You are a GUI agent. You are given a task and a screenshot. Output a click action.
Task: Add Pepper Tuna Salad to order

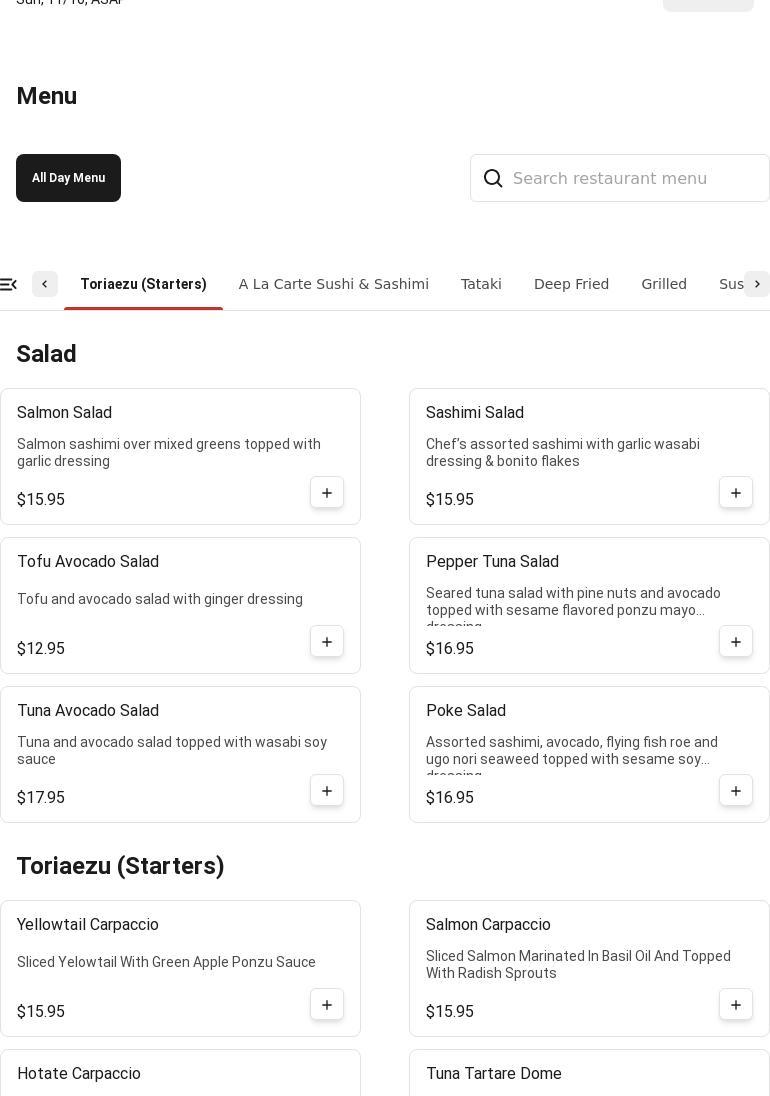click(736, 642)
